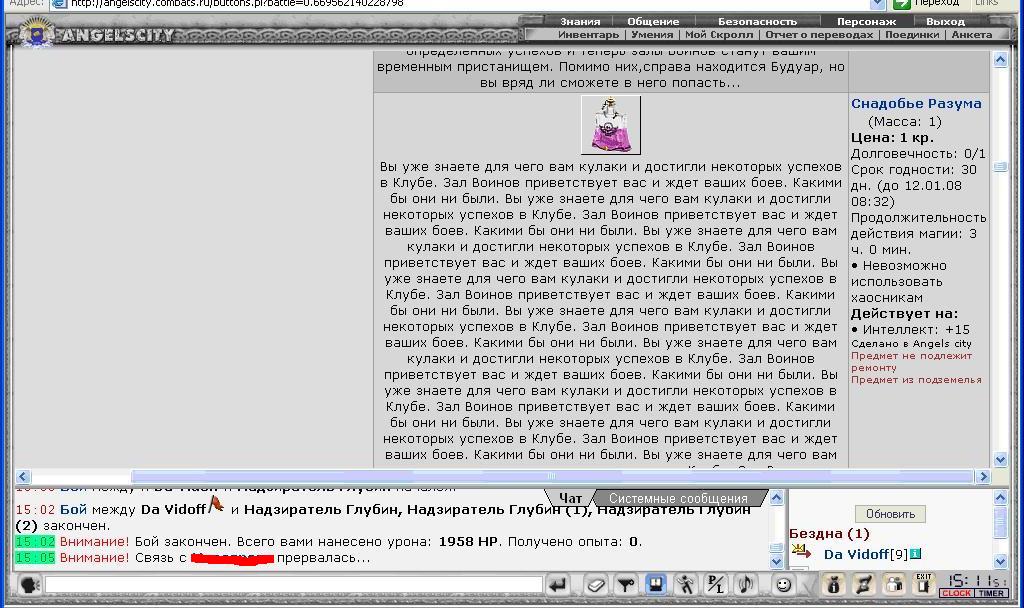Toggle the blue highlighted chat mode icon

click(656, 584)
